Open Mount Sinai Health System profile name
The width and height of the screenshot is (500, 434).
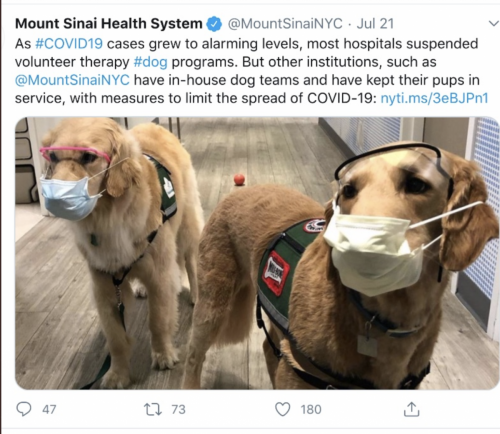109,24
